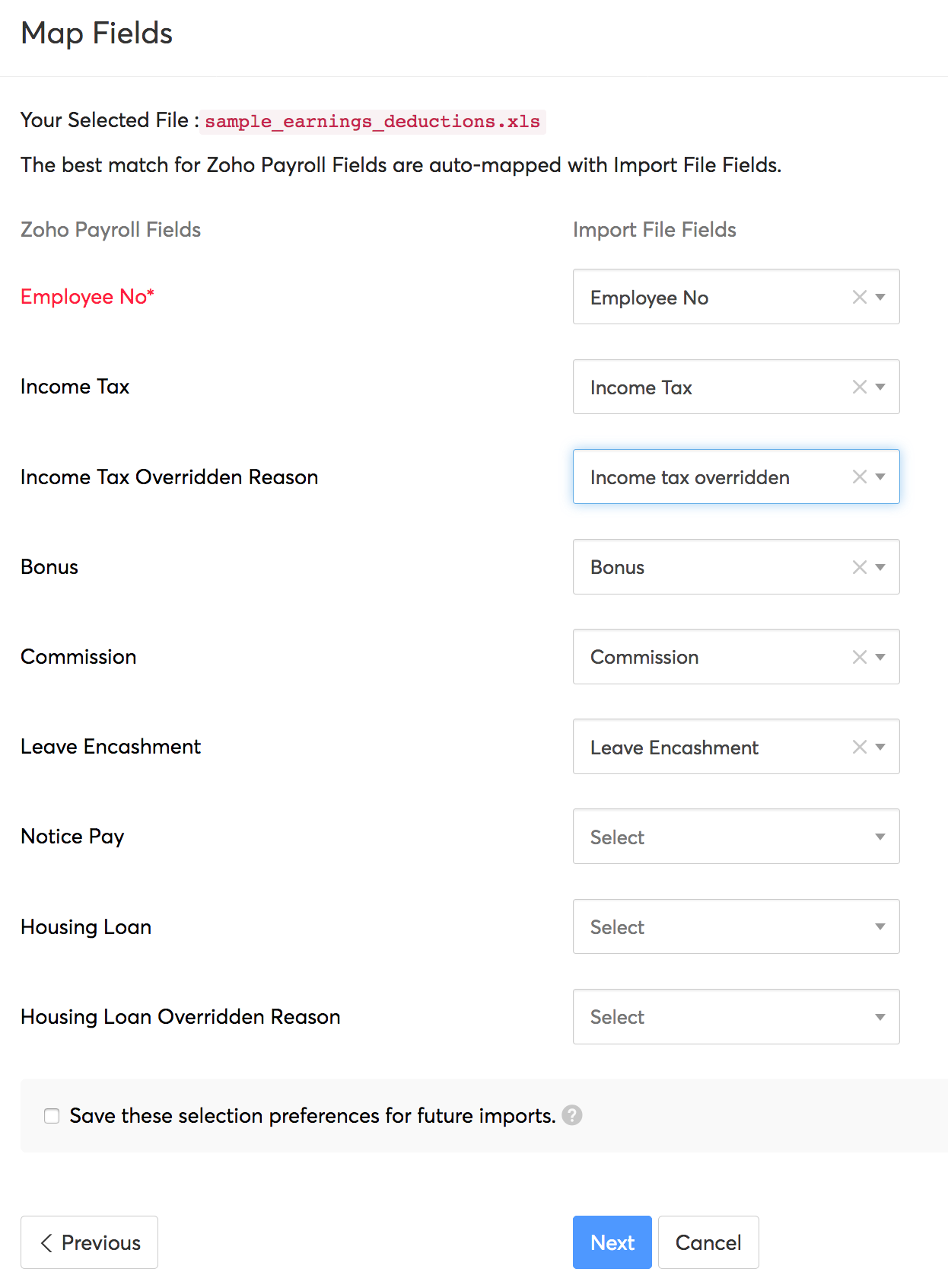Expand the Housing Loan Overridden Reason dropdown

735,1017
